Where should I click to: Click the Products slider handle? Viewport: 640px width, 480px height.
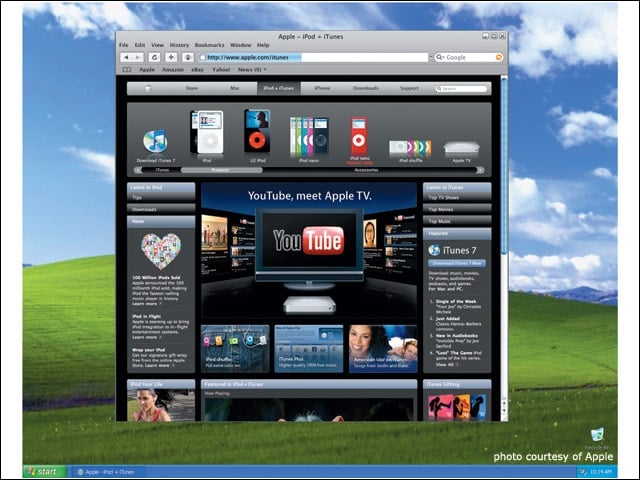(x=221, y=170)
